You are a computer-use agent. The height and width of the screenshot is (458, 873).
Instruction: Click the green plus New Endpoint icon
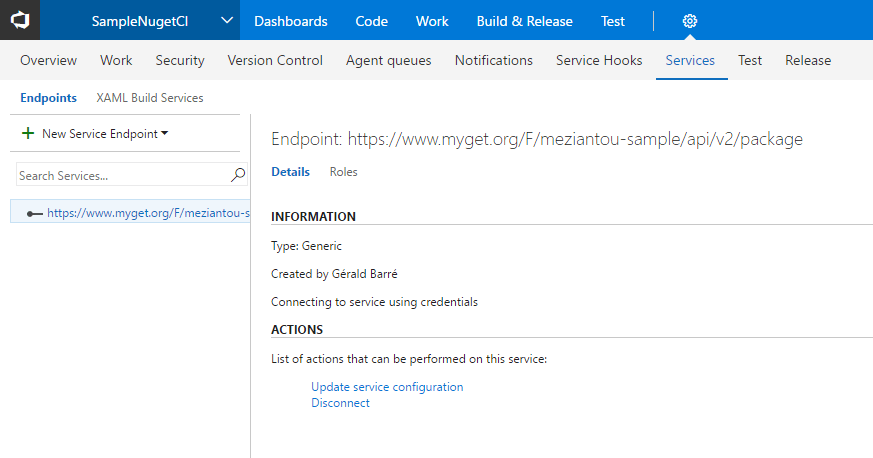click(28, 134)
